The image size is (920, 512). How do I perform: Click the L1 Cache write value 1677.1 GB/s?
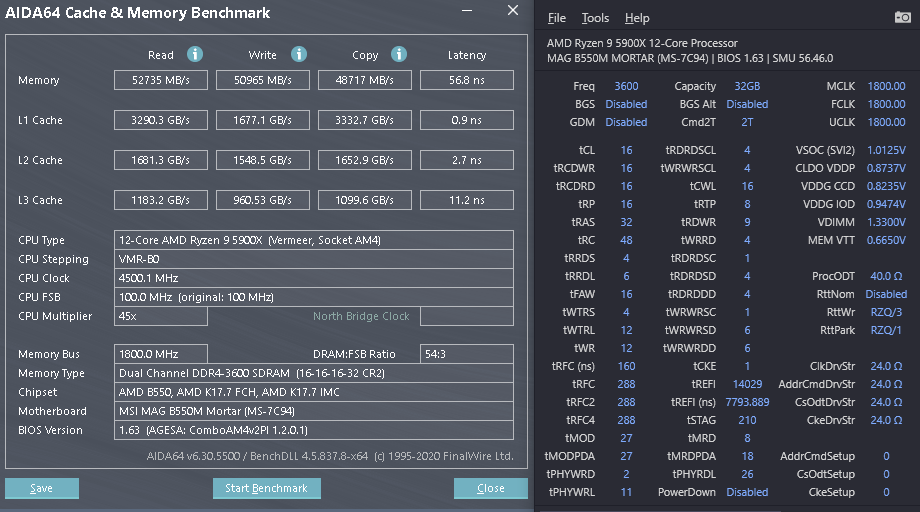click(x=263, y=120)
